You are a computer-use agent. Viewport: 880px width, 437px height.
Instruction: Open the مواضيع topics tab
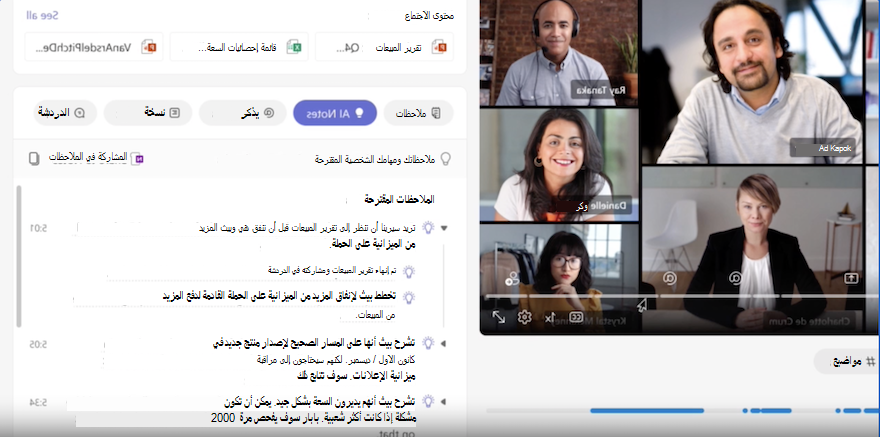click(847, 361)
